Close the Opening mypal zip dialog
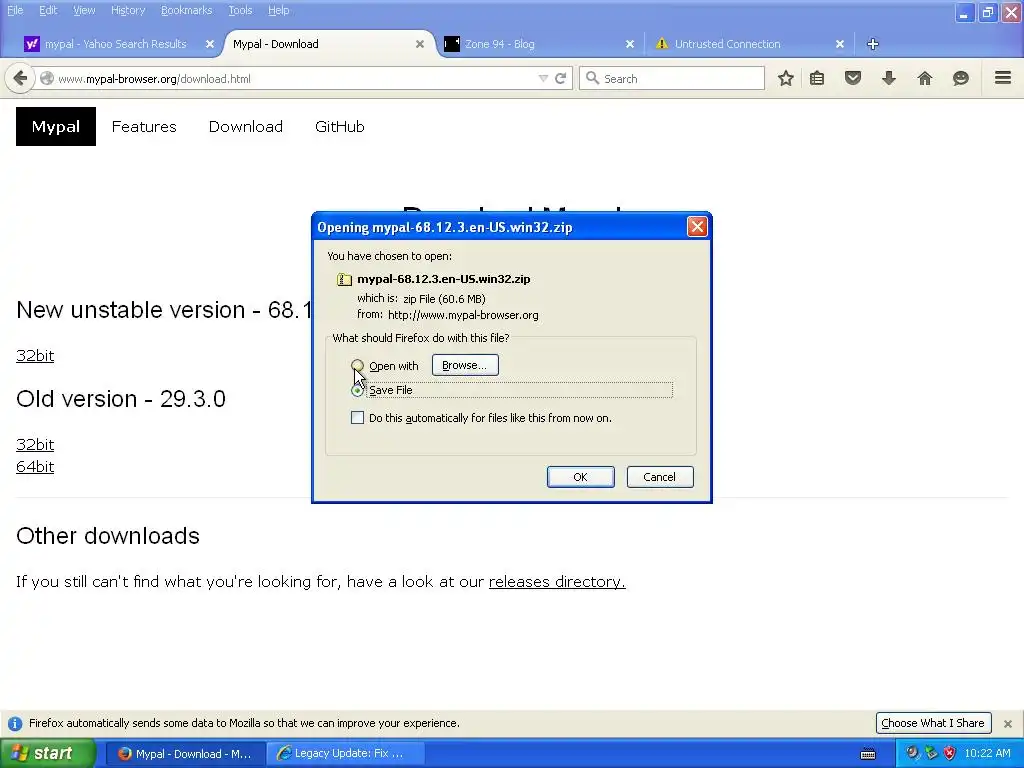 (x=697, y=227)
